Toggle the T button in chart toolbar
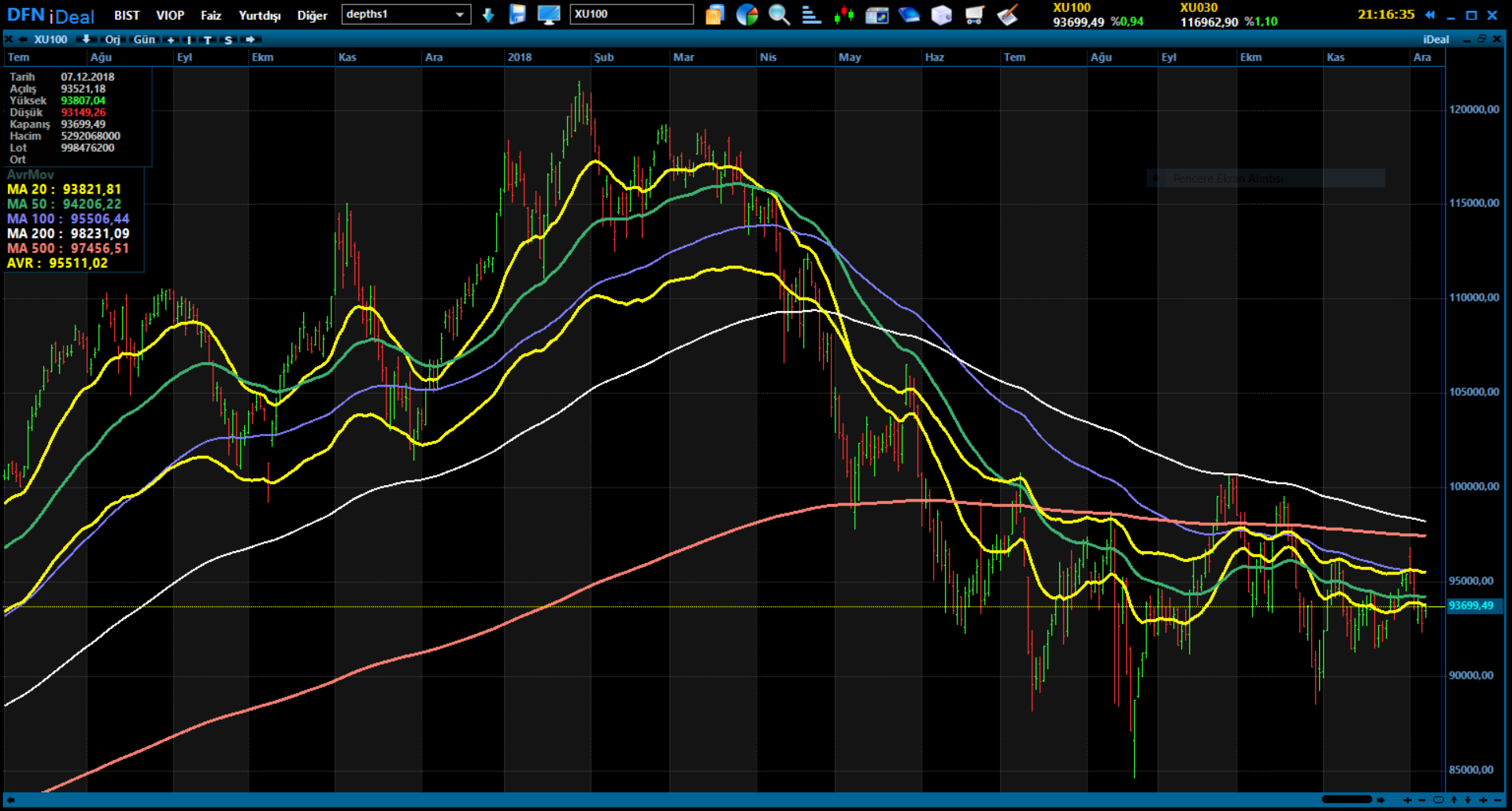 tap(207, 39)
